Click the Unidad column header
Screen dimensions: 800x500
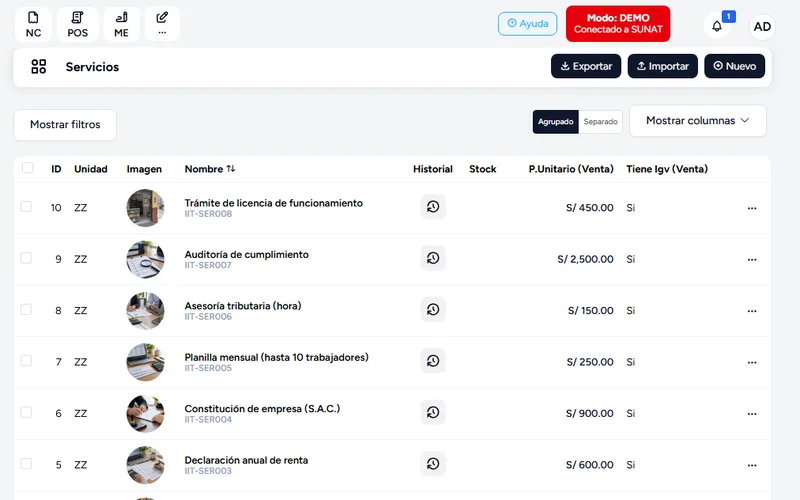click(x=91, y=169)
